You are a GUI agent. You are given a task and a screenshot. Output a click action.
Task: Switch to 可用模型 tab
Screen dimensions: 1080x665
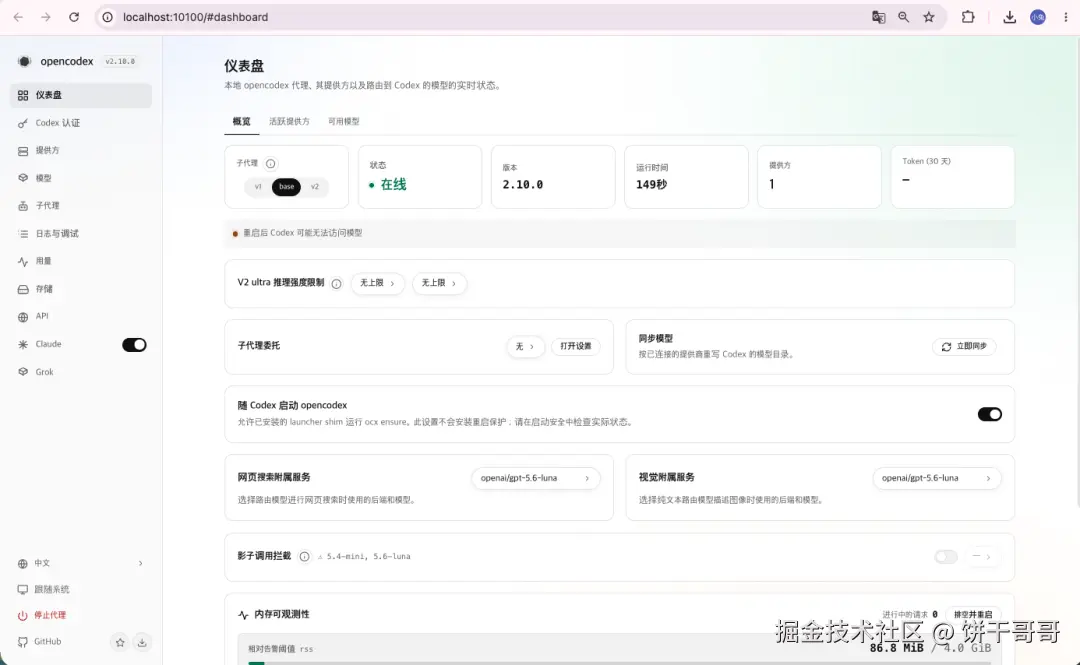click(344, 121)
